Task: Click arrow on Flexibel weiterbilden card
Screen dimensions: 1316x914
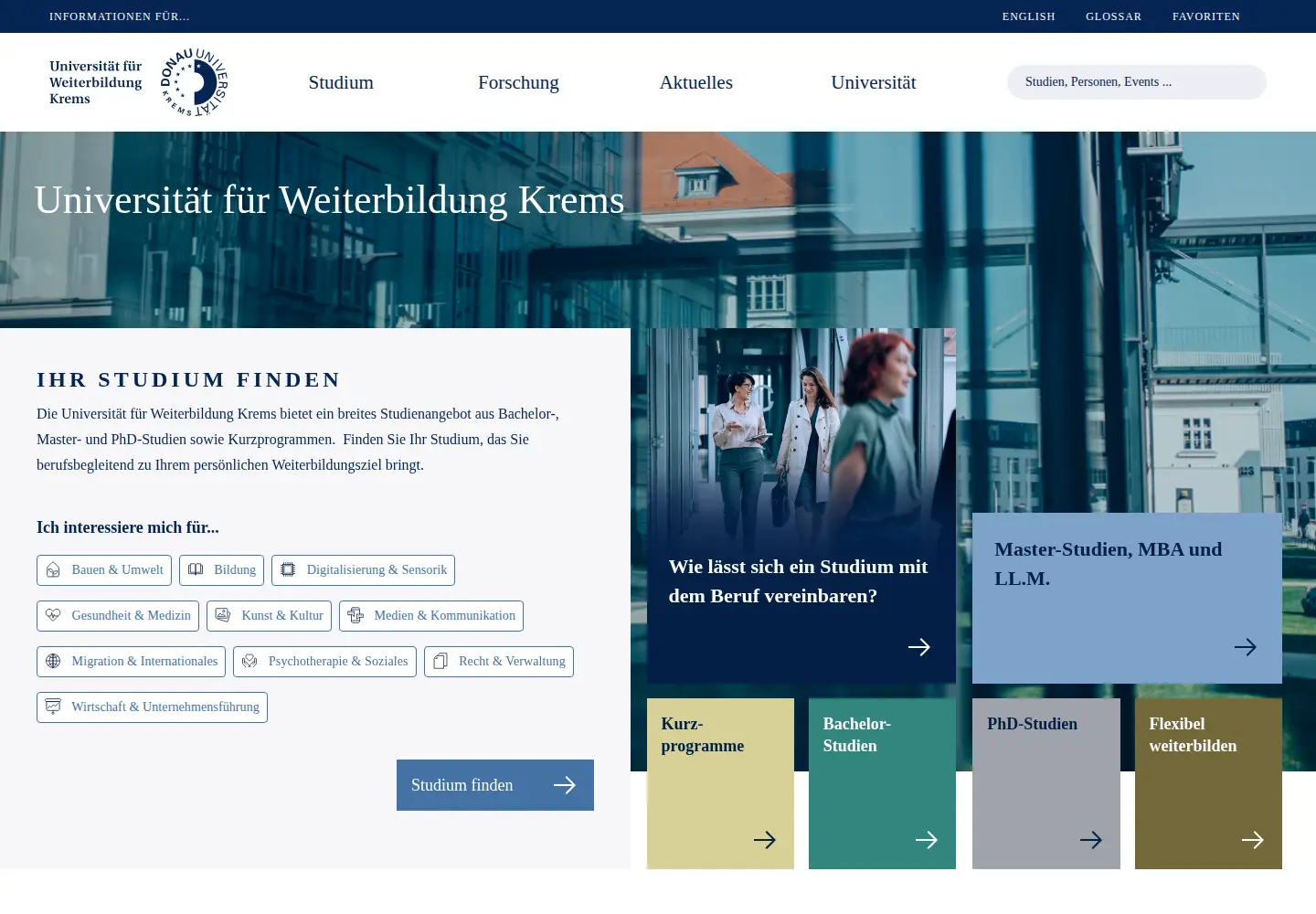Action: pos(1253,840)
